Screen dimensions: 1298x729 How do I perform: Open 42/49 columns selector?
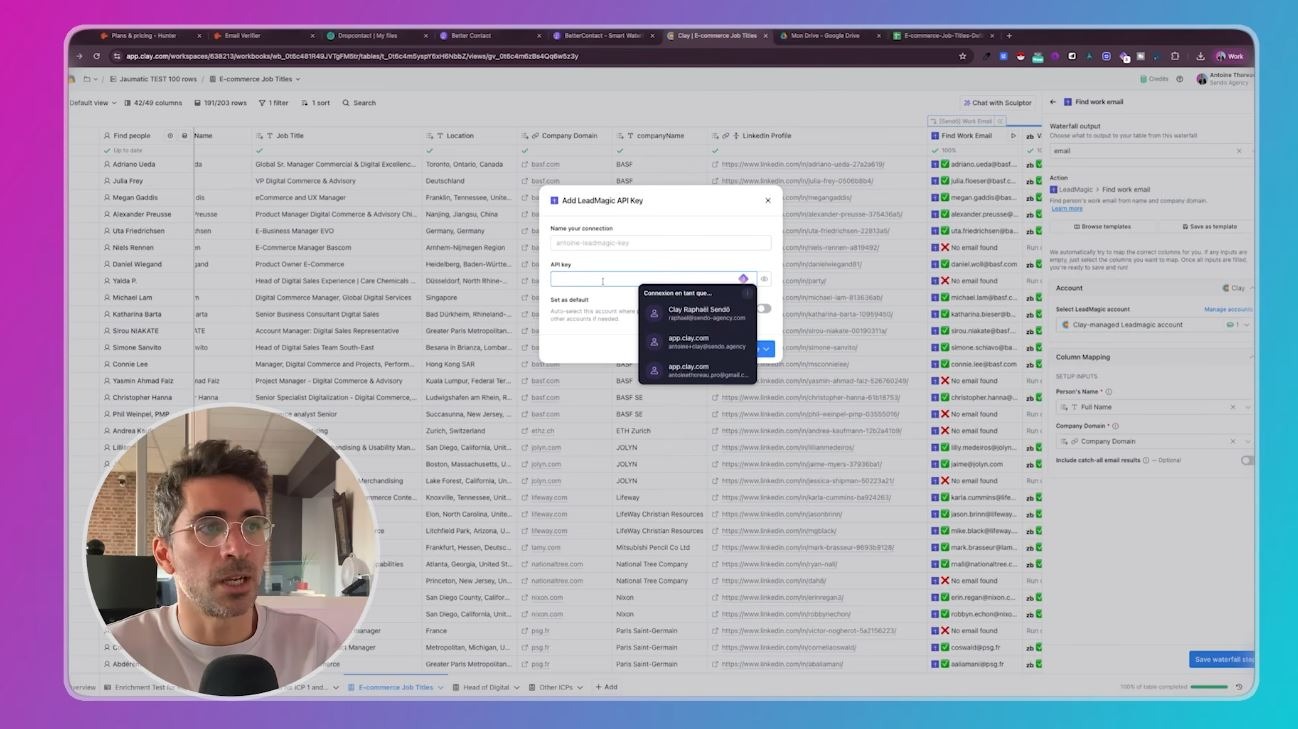pos(153,103)
